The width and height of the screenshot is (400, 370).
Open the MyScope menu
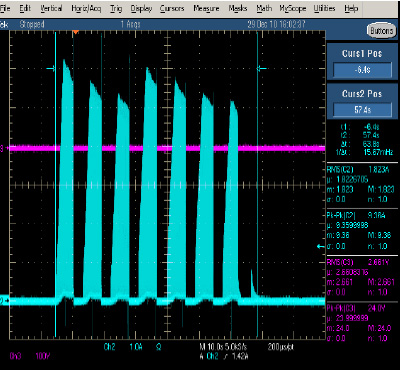[292, 9]
